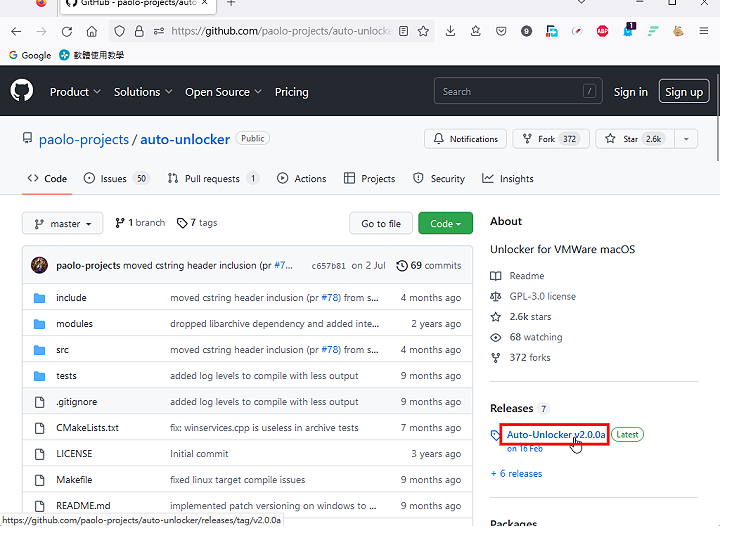Open the tests folder

tap(66, 376)
